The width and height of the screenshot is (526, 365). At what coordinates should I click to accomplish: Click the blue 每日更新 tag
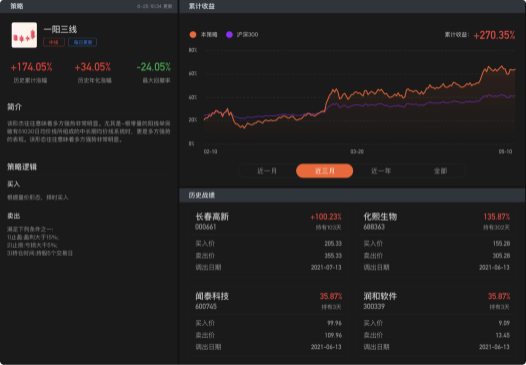83,42
